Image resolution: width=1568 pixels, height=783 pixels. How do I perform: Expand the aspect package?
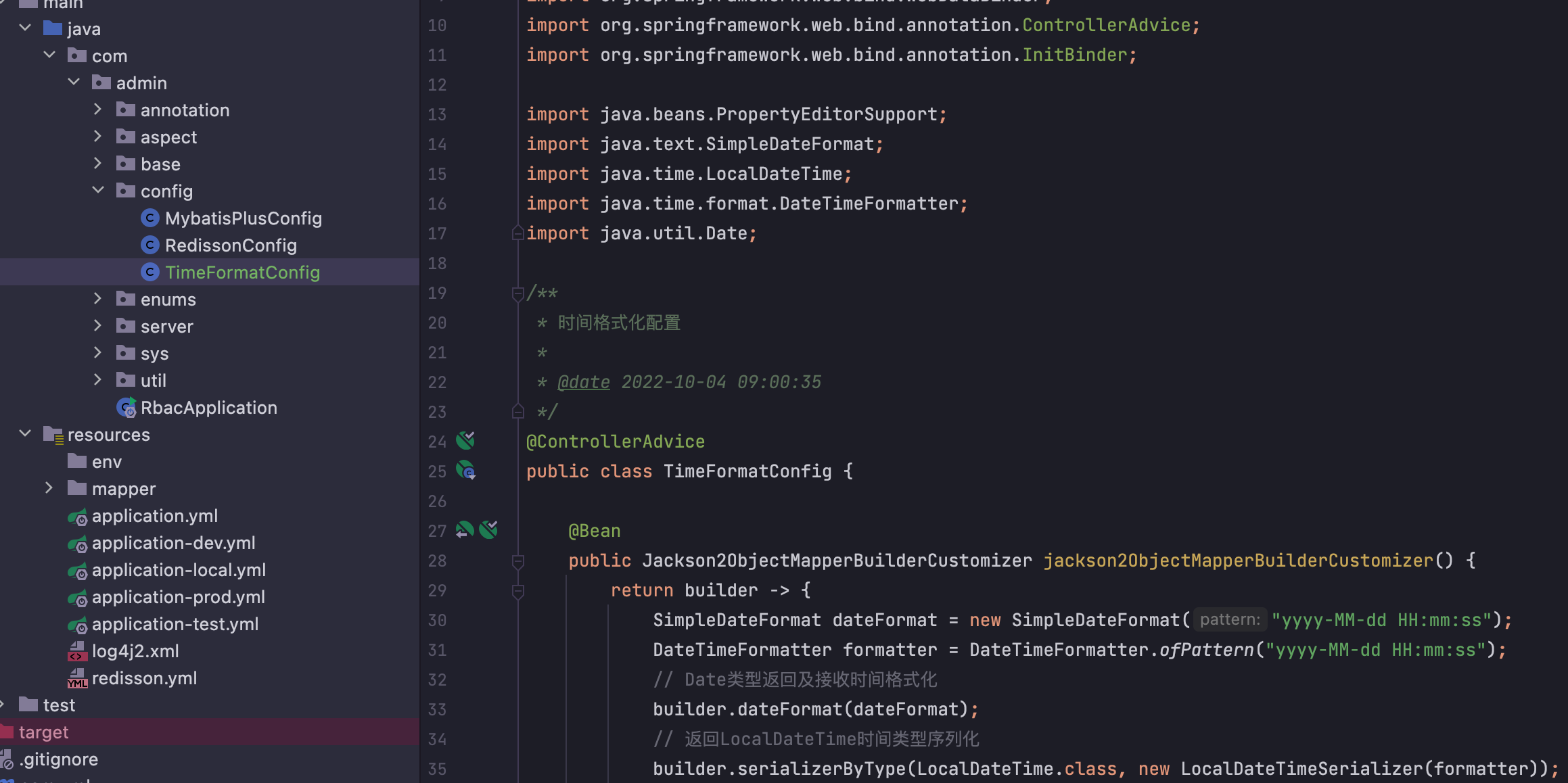[98, 137]
